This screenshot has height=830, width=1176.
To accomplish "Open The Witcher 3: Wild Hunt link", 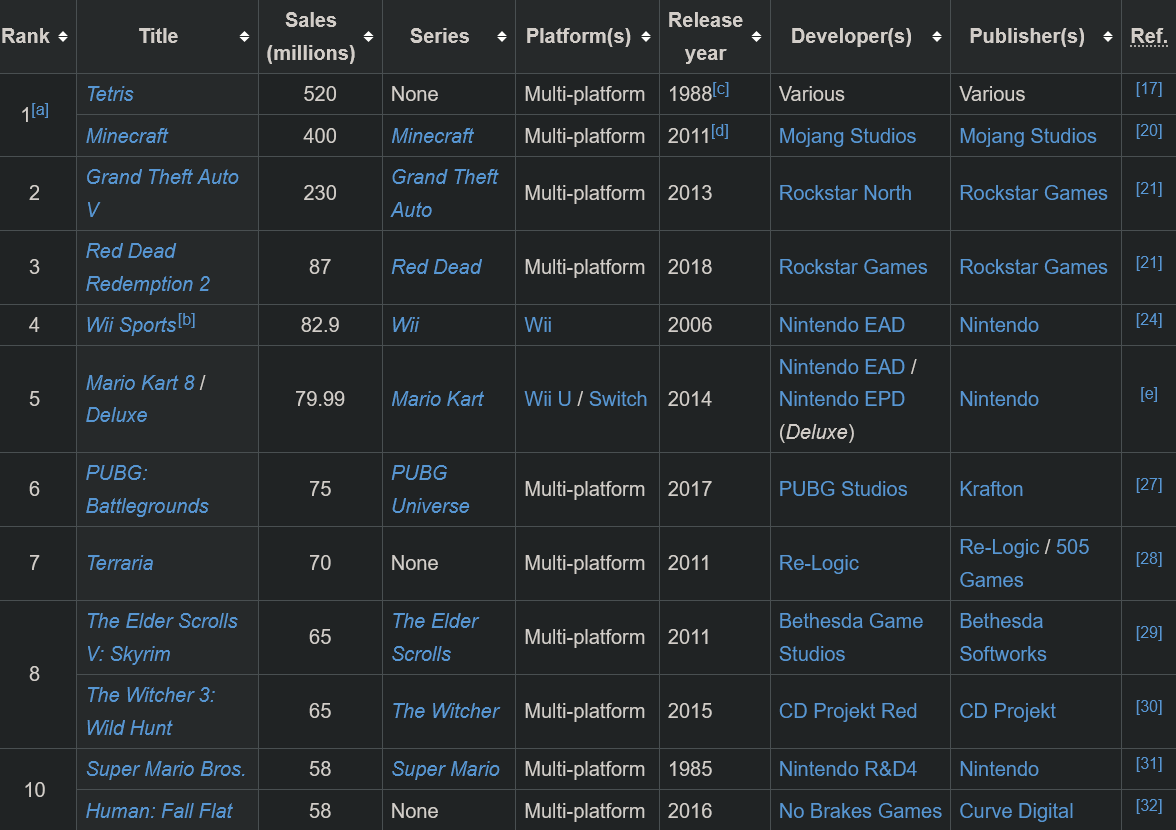I will click(150, 712).
